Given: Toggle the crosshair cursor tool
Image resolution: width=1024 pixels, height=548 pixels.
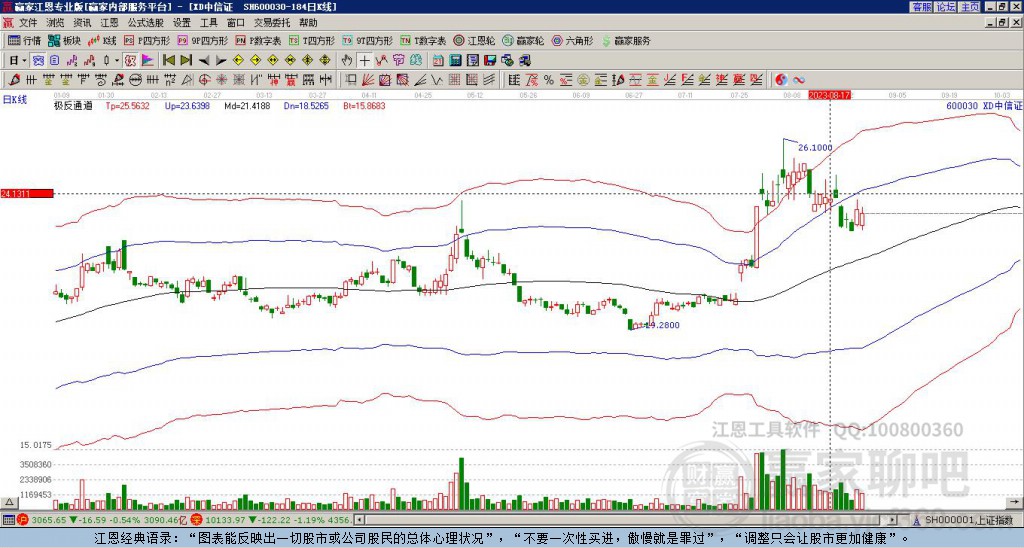Looking at the screenshot, I should point(364,61).
